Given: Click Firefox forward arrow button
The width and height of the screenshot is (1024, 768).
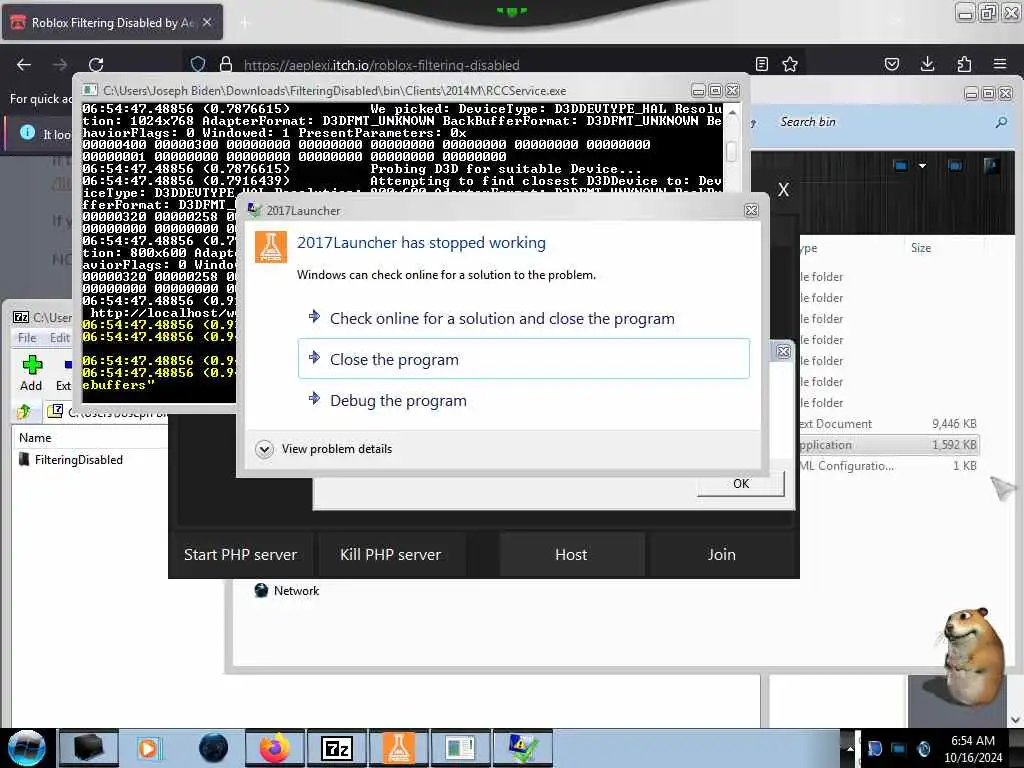Looking at the screenshot, I should 60,64.
